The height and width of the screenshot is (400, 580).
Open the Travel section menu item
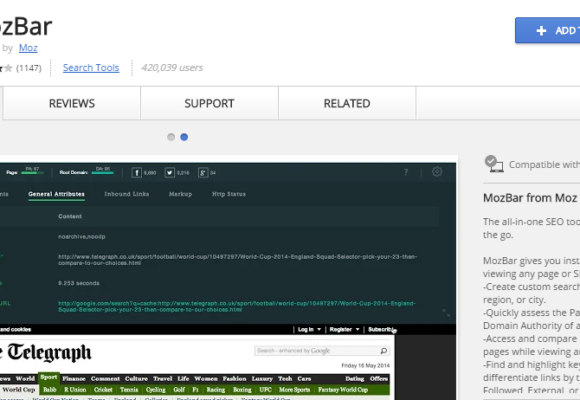[163, 379]
